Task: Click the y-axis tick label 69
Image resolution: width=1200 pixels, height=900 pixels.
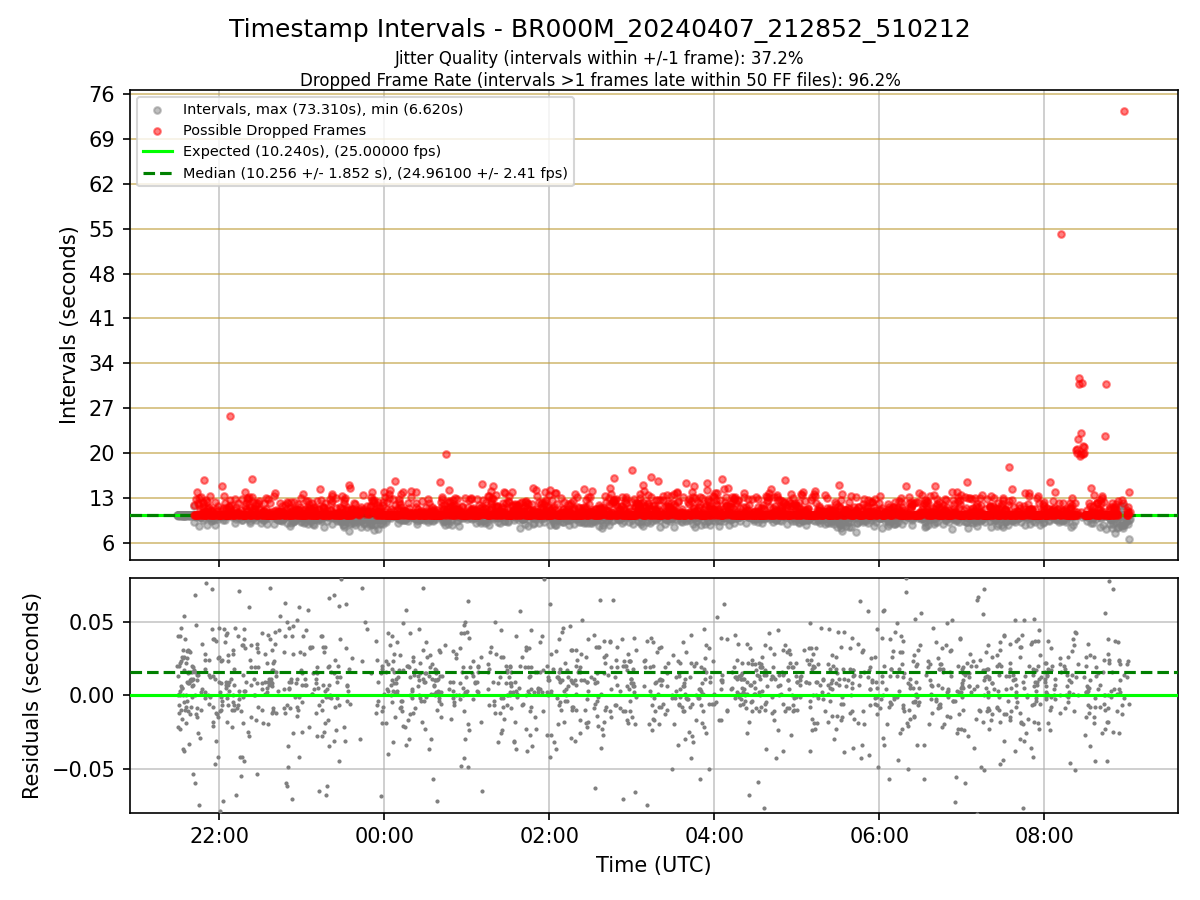Action: pyautogui.click(x=100, y=139)
